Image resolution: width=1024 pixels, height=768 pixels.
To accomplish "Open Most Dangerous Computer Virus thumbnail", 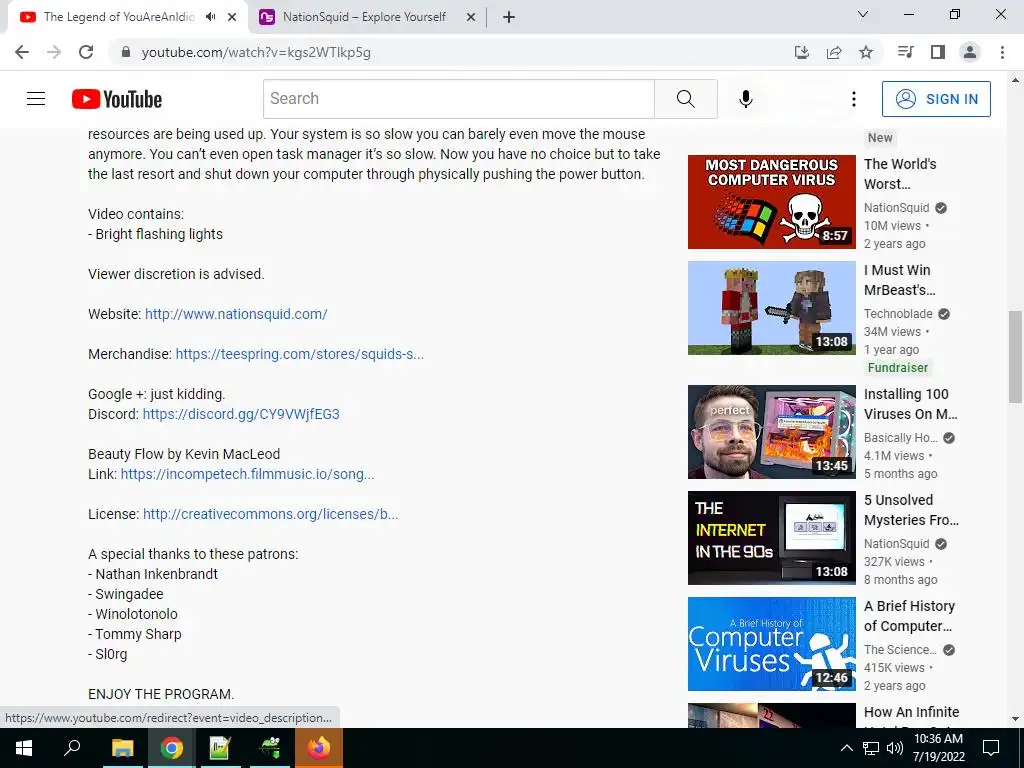I will pos(771,202).
